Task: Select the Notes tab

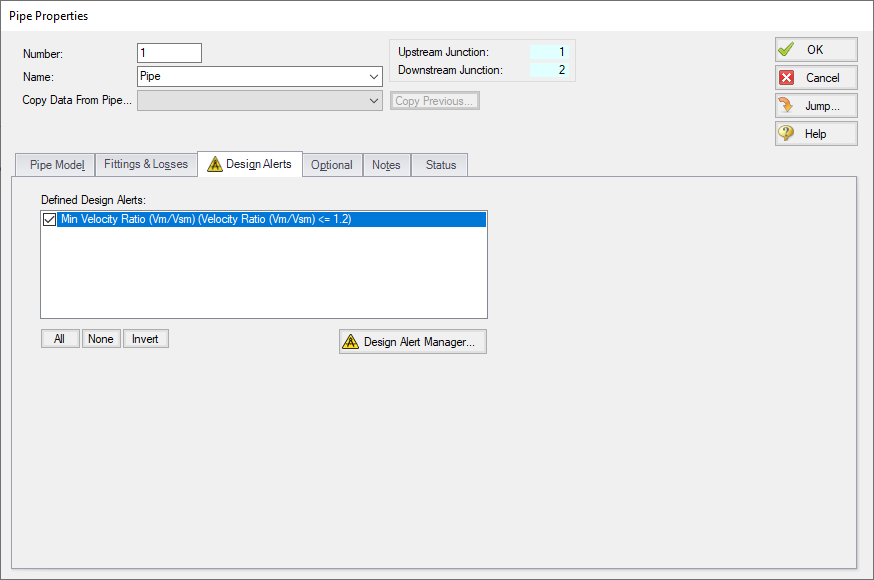Action: [x=386, y=166]
